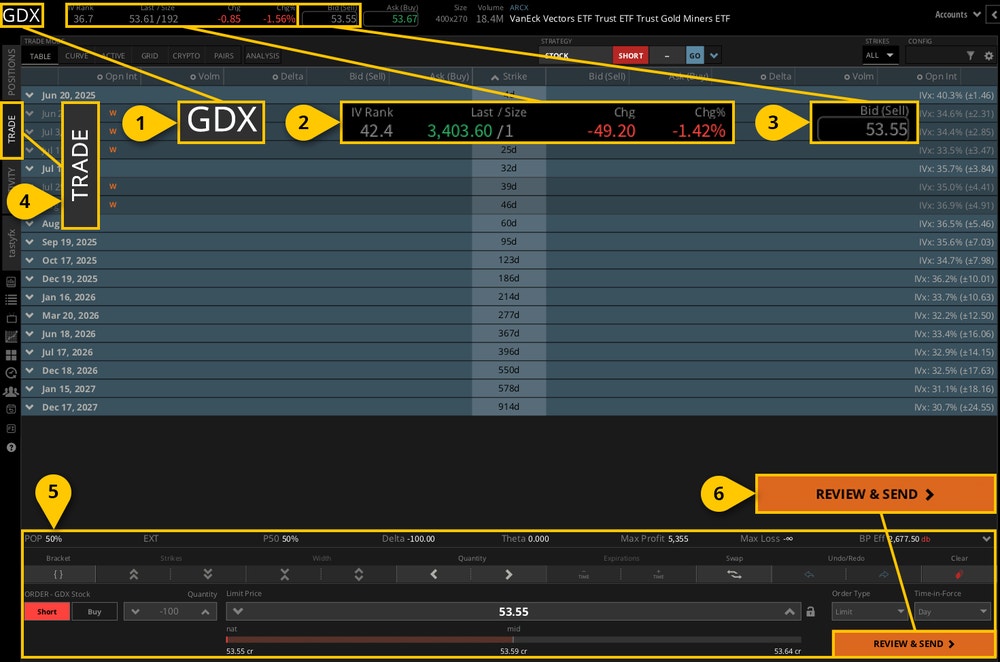Open the filter funnel icon in Config
The width and height of the screenshot is (1000, 662).
pos(970,55)
